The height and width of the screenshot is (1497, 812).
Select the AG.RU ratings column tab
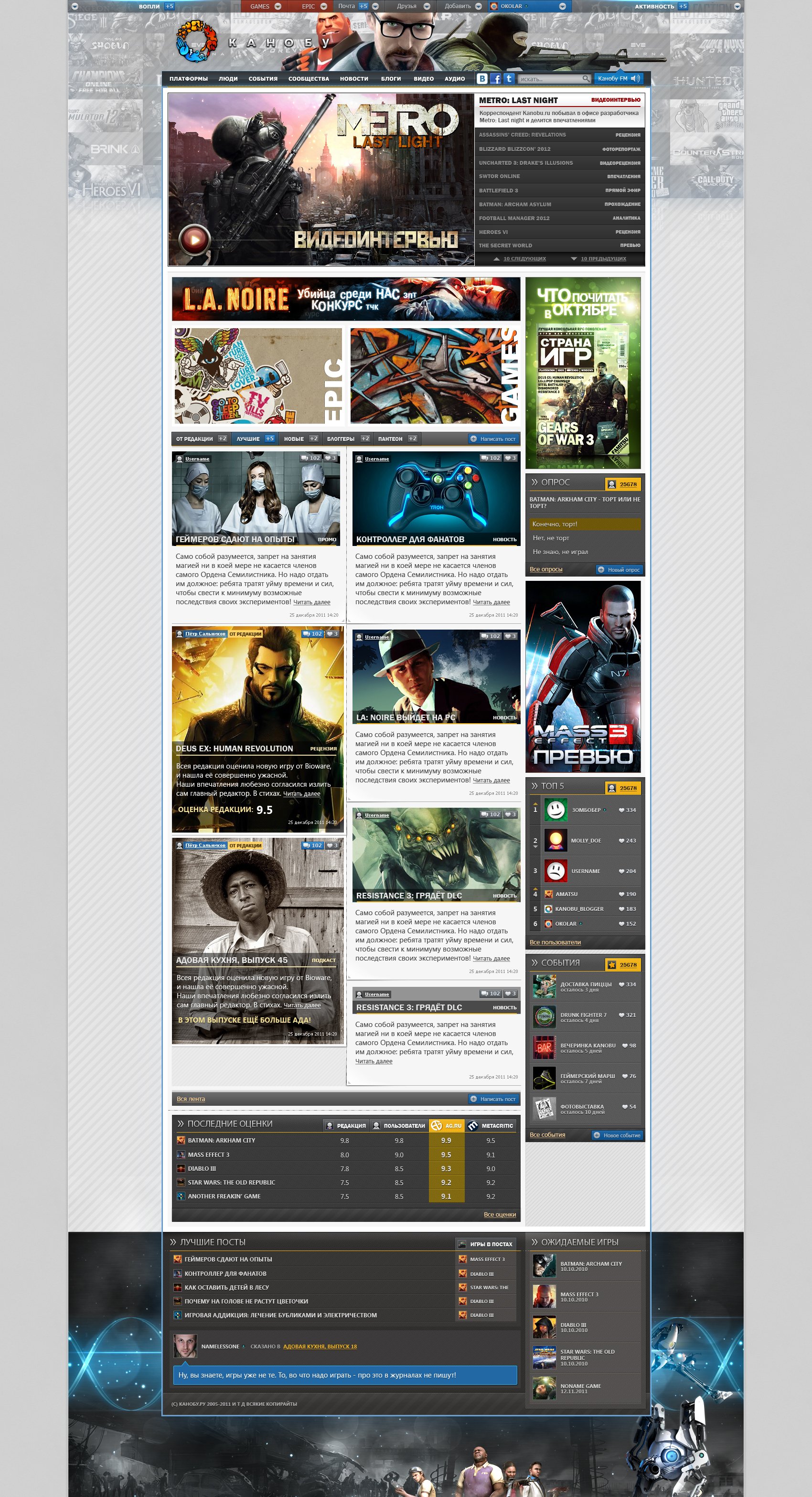pyautogui.click(x=447, y=1126)
